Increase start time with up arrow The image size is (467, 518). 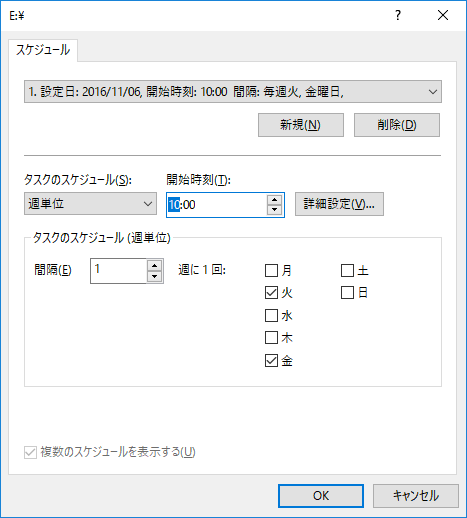(x=274, y=200)
